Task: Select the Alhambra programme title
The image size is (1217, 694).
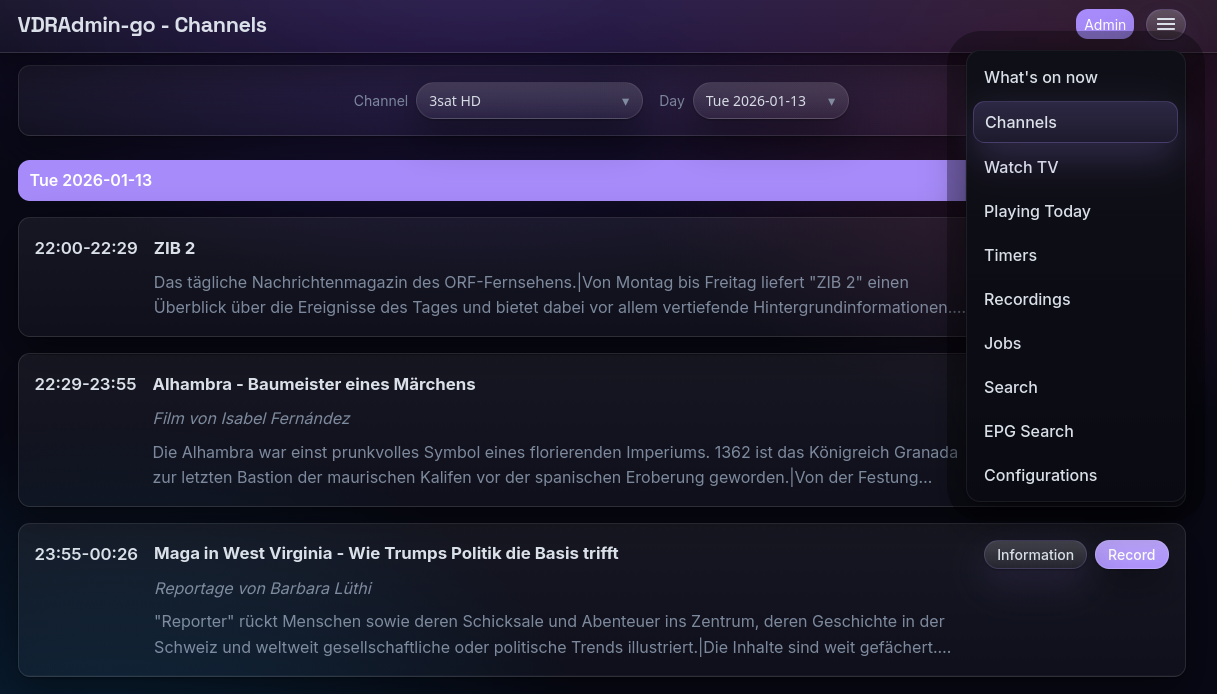Action: point(314,384)
